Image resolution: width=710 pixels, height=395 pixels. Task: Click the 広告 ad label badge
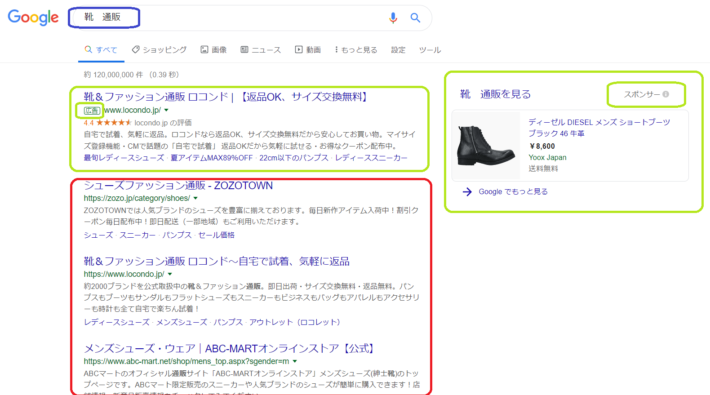pos(92,110)
